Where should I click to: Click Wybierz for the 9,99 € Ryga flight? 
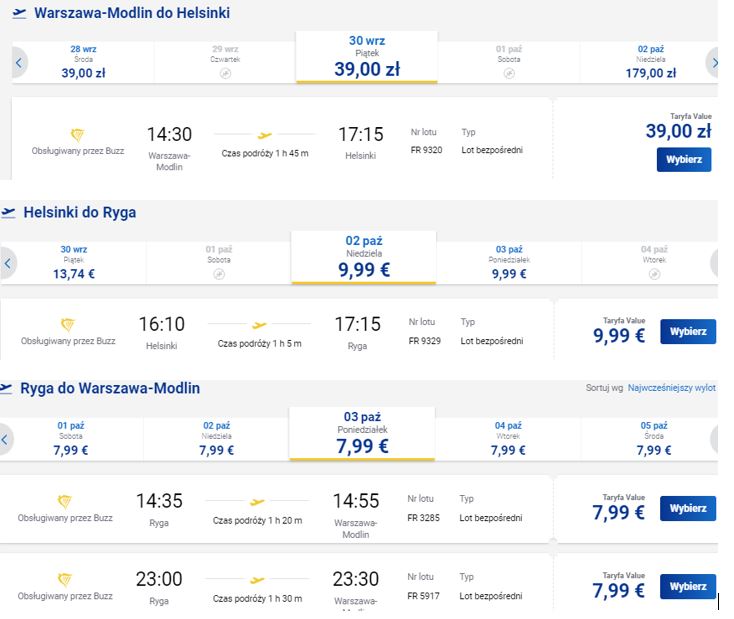coord(688,332)
